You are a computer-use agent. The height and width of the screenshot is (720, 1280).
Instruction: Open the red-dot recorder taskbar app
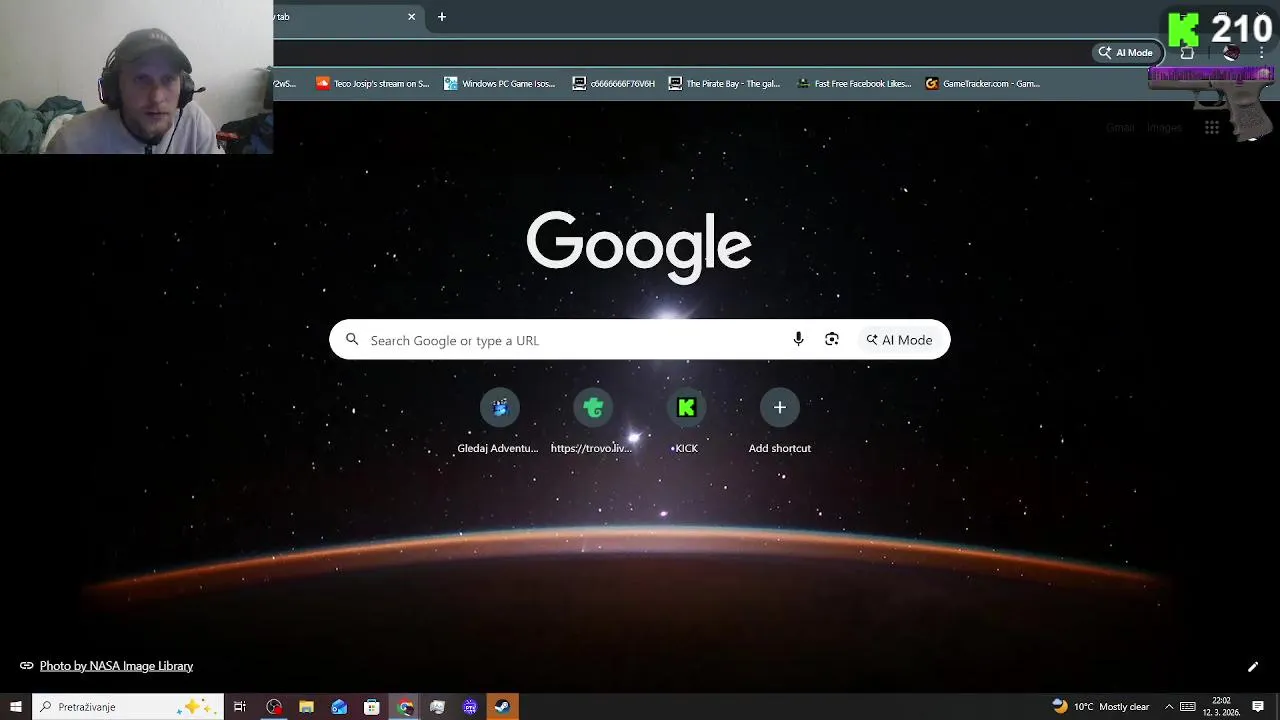click(274, 707)
